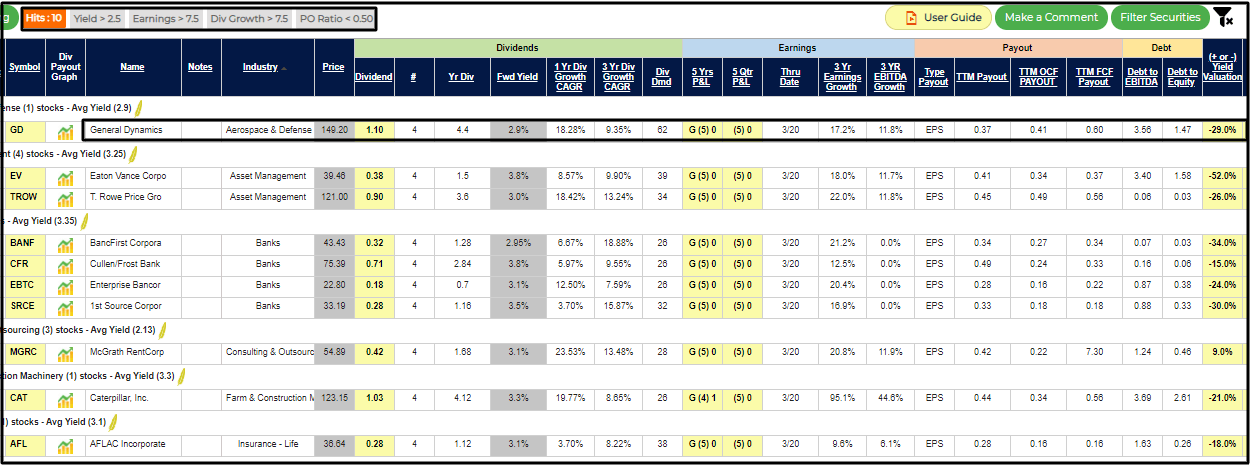This screenshot has height=465, width=1252.
Task: Open the payout graph icon for AFL
Action: [x=65, y=445]
